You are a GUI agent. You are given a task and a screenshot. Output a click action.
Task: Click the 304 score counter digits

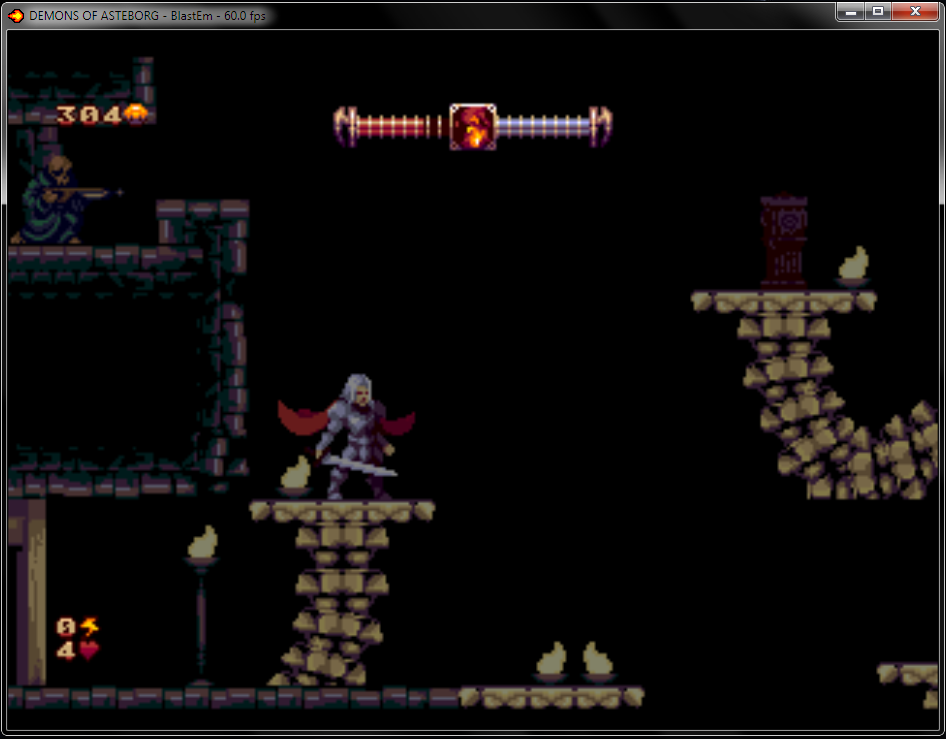coord(88,115)
